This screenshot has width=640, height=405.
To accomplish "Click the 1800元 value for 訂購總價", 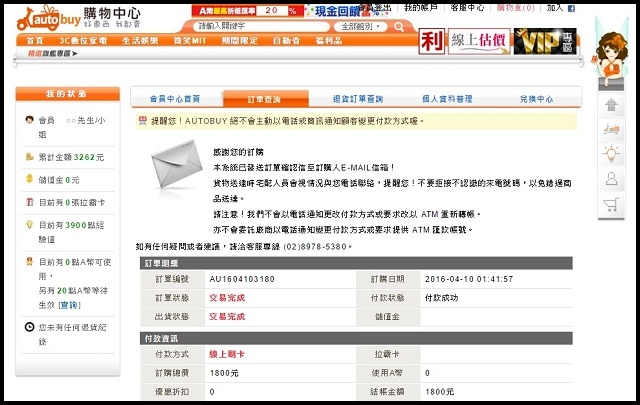I will (x=224, y=373).
